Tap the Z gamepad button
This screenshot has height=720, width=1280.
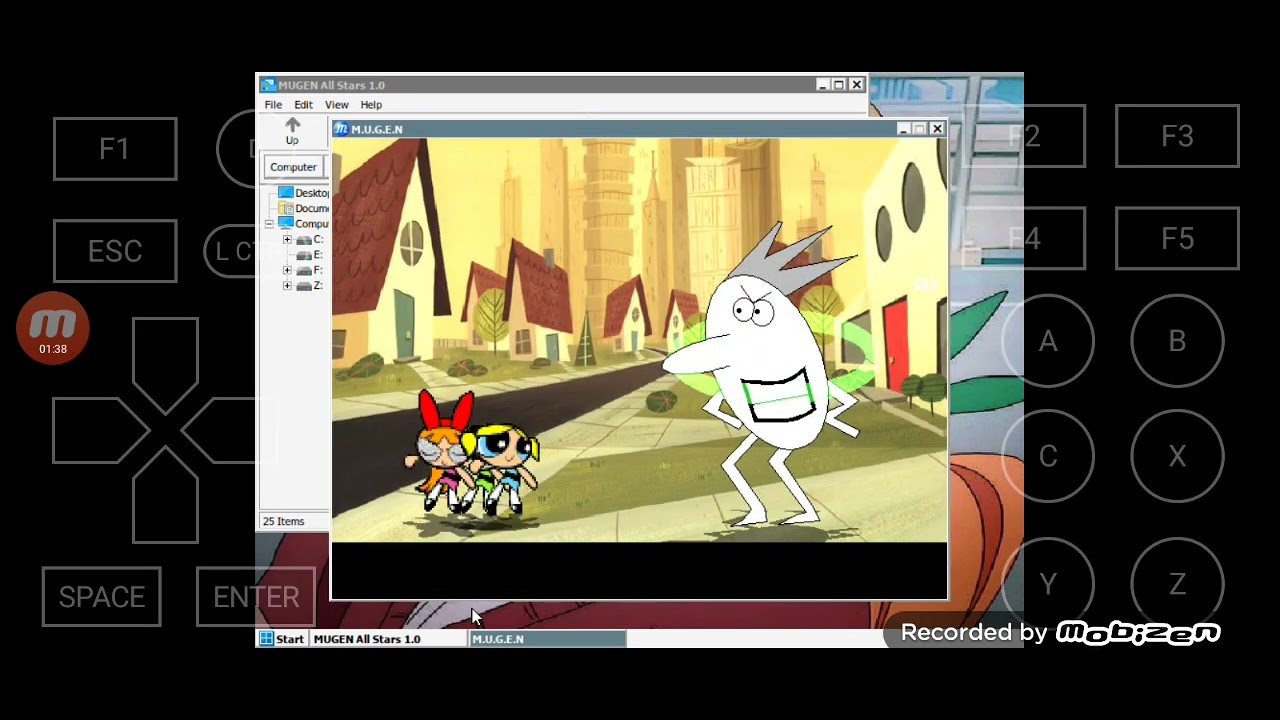pyautogui.click(x=1177, y=584)
